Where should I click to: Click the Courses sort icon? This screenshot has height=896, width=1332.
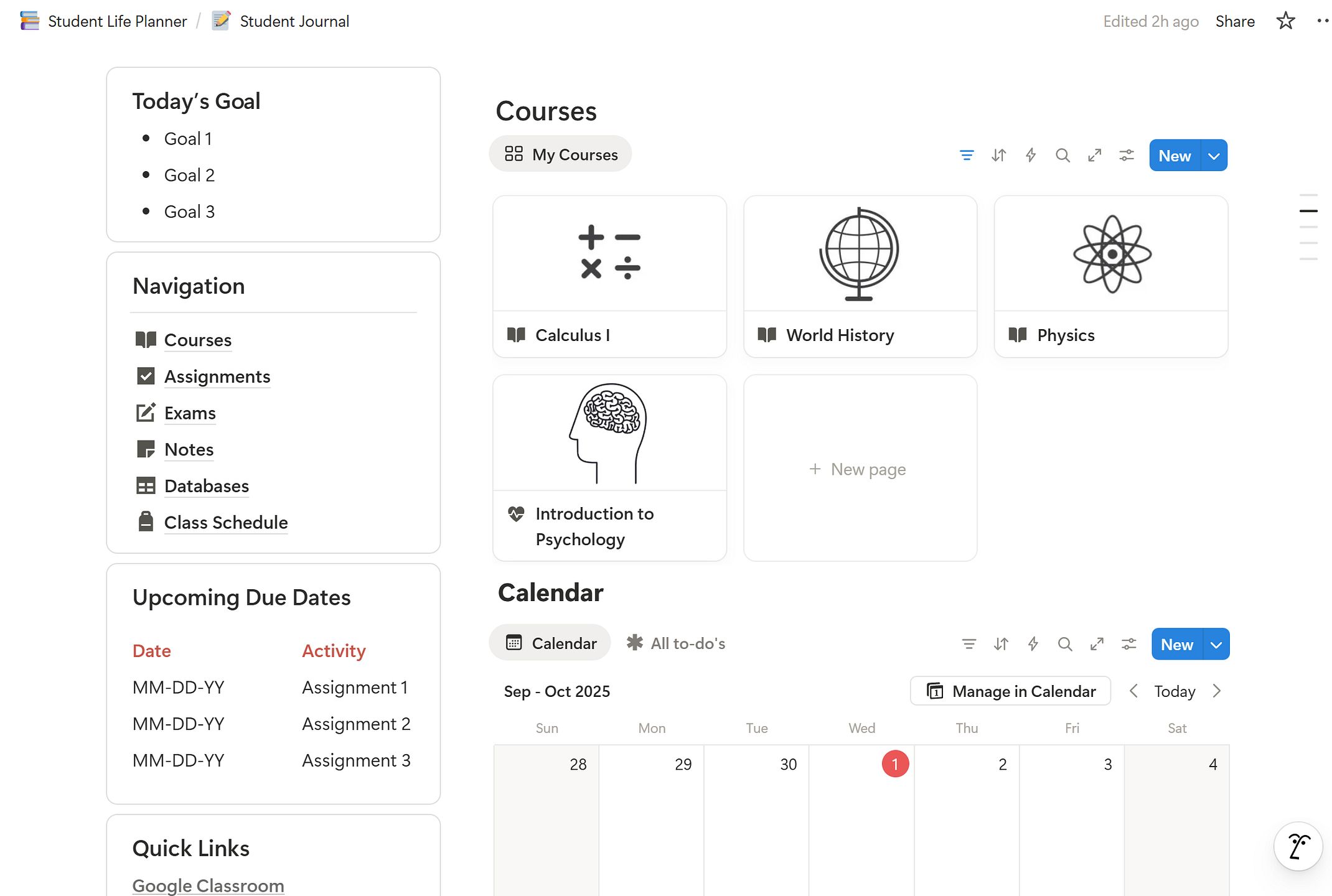click(998, 155)
